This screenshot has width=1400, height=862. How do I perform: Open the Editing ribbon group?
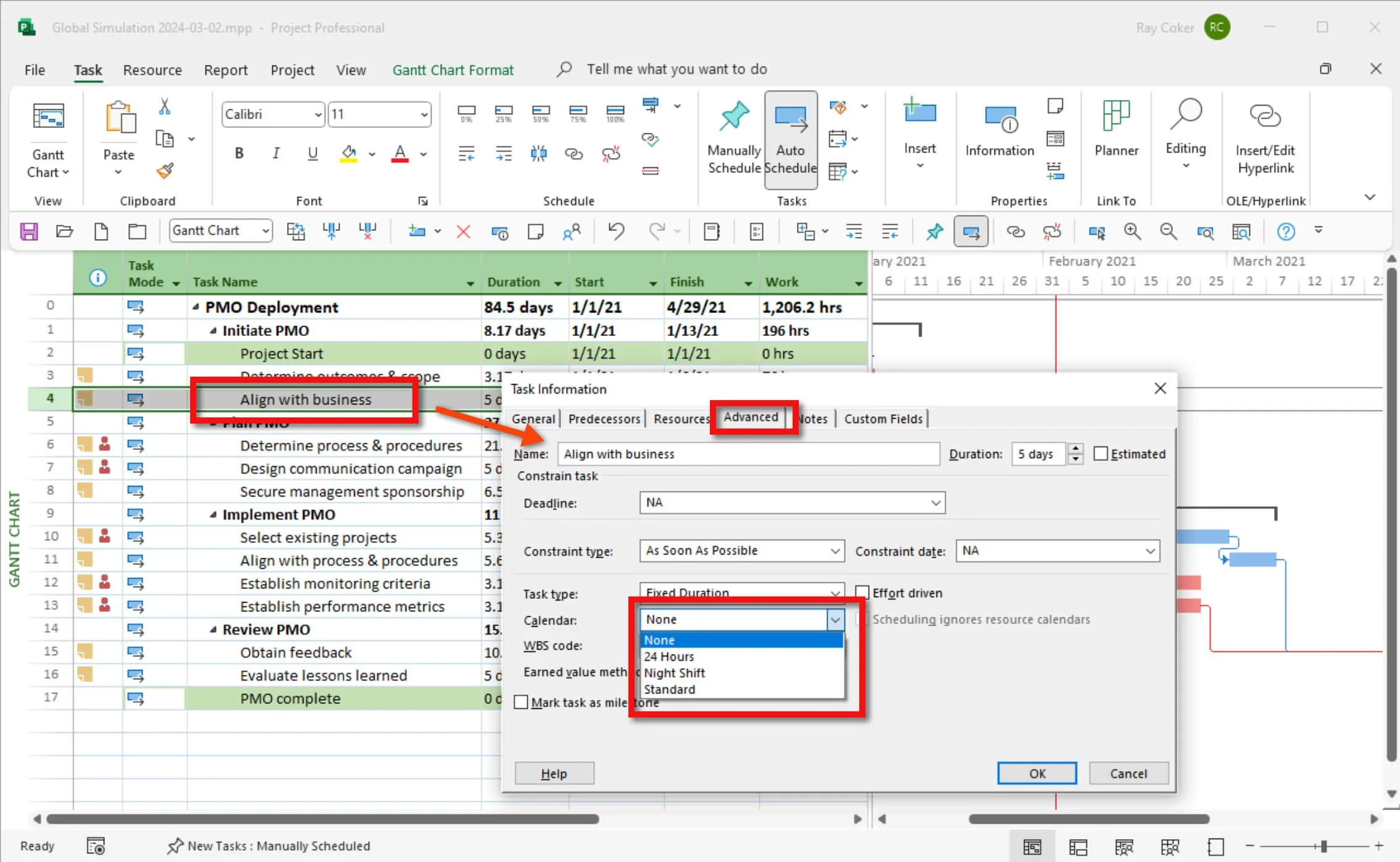click(x=1185, y=135)
